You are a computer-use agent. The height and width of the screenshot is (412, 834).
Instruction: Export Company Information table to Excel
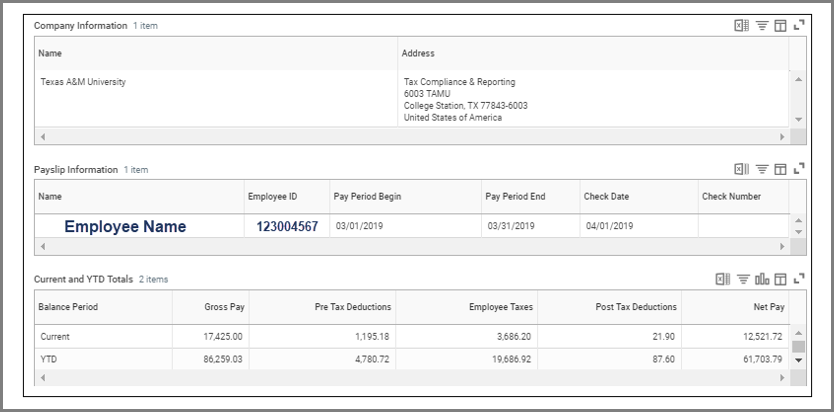point(741,26)
